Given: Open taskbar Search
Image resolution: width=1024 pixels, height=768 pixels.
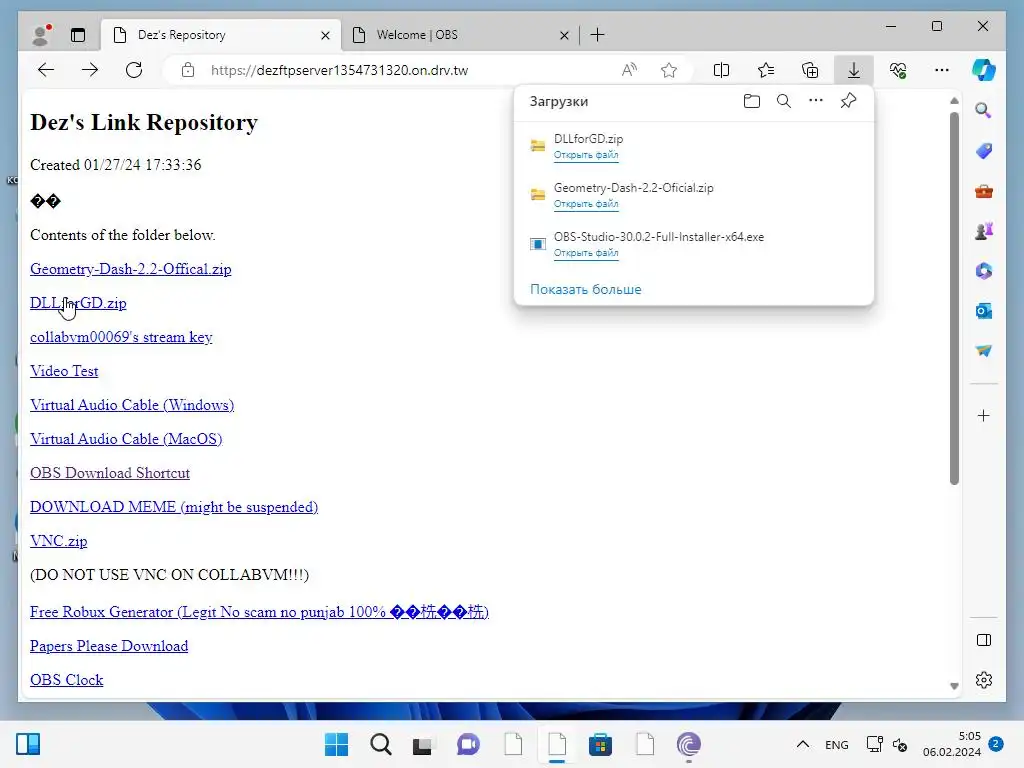Looking at the screenshot, I should 380,744.
